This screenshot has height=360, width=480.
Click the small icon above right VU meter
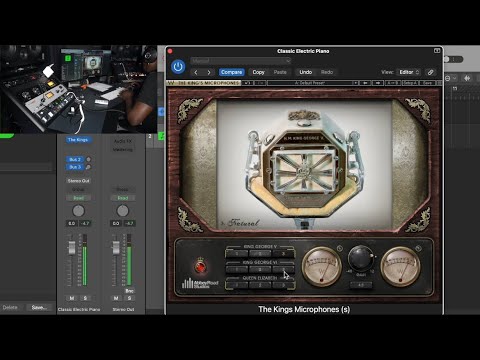(418, 248)
